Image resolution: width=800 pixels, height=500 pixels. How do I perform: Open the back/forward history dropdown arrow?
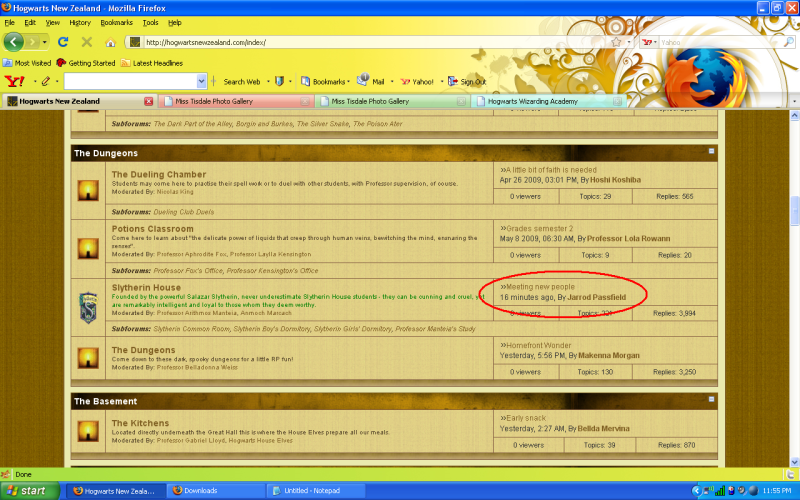coord(44,42)
